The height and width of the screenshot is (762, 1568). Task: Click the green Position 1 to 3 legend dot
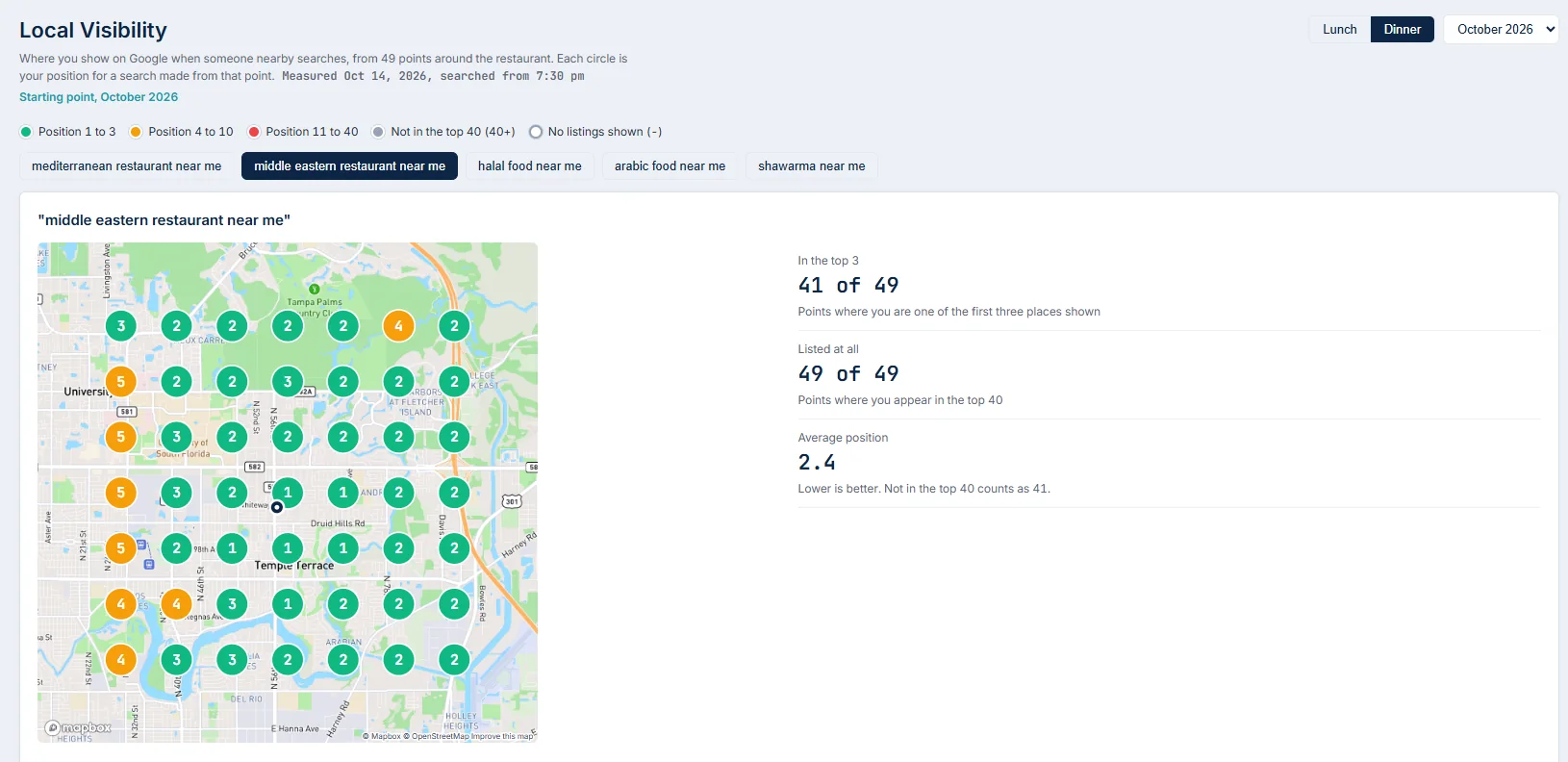tap(26, 132)
